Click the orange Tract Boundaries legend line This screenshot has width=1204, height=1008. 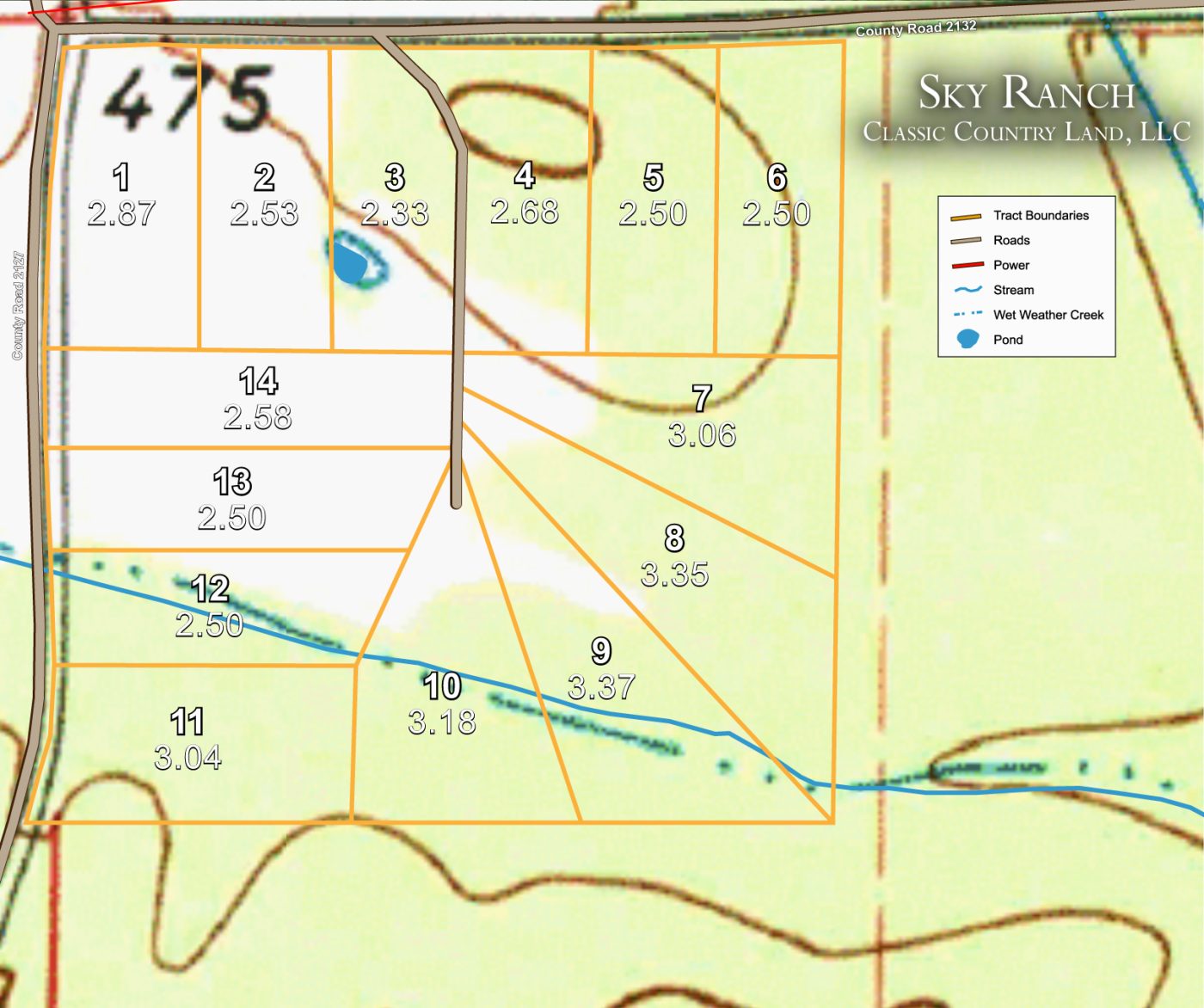(966, 217)
